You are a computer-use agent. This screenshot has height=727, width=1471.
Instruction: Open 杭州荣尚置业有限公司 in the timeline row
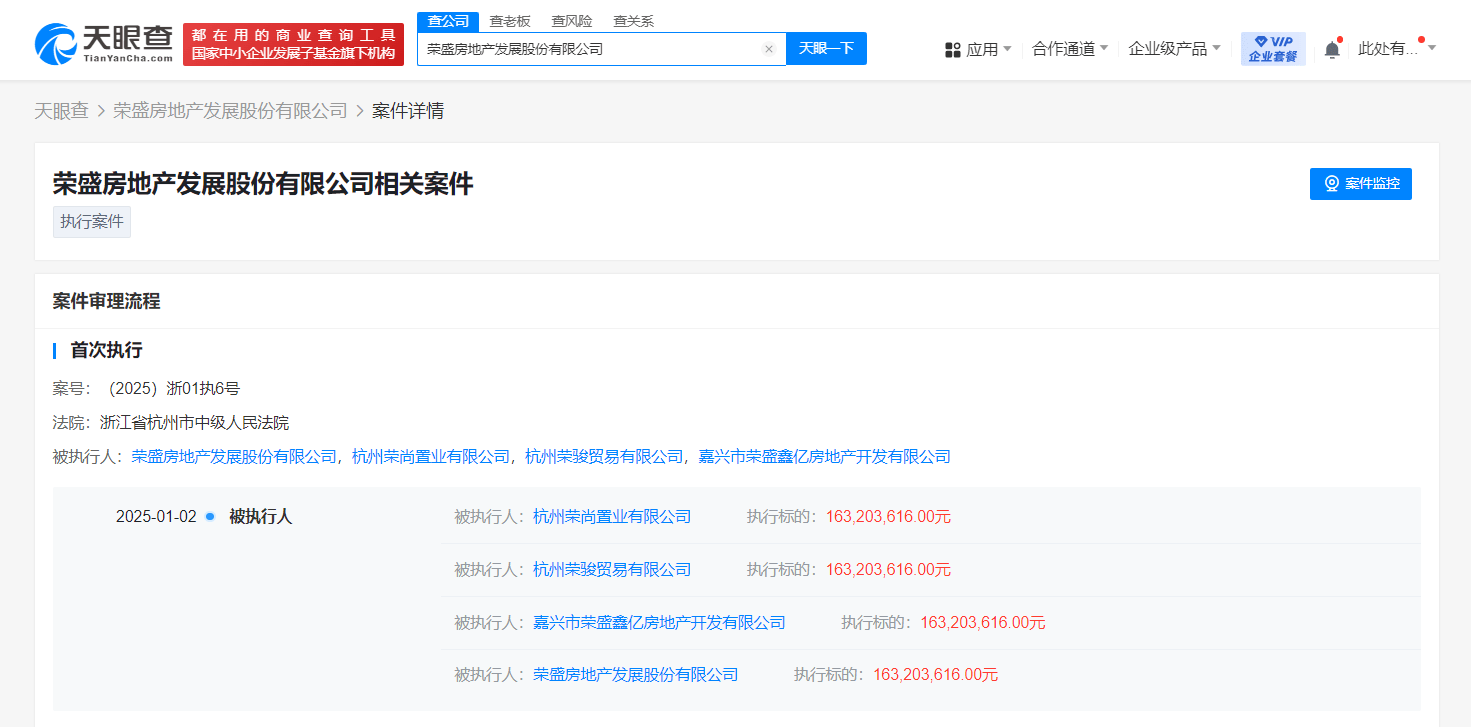(612, 517)
